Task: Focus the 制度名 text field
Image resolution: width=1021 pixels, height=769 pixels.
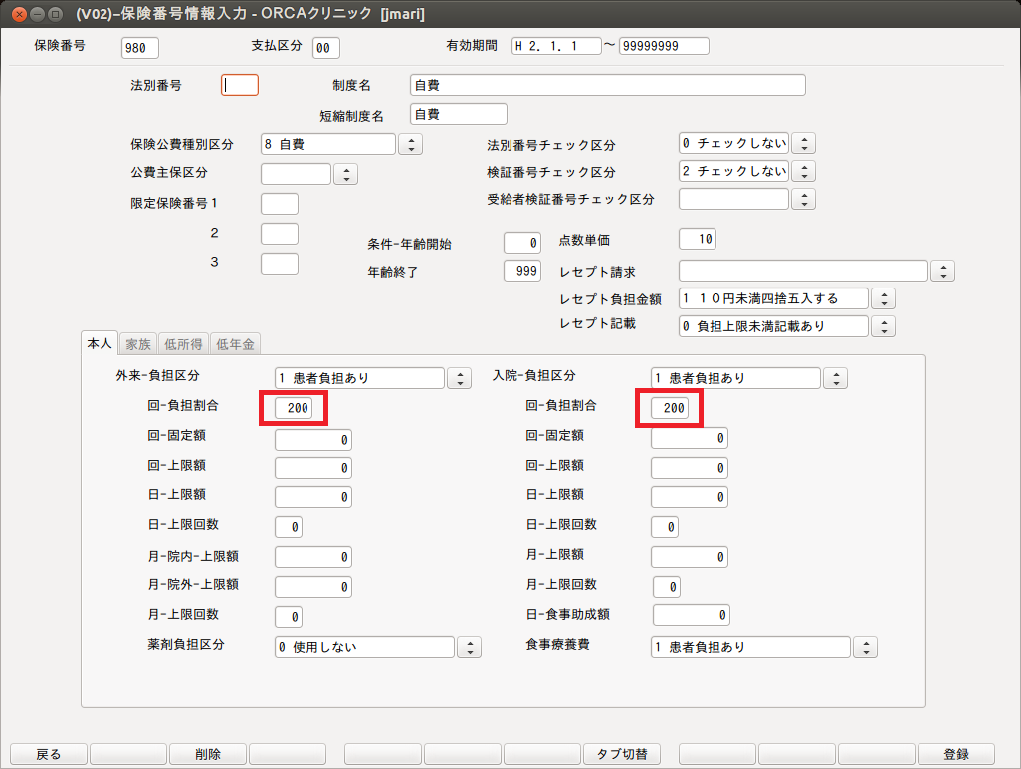Action: tap(607, 85)
